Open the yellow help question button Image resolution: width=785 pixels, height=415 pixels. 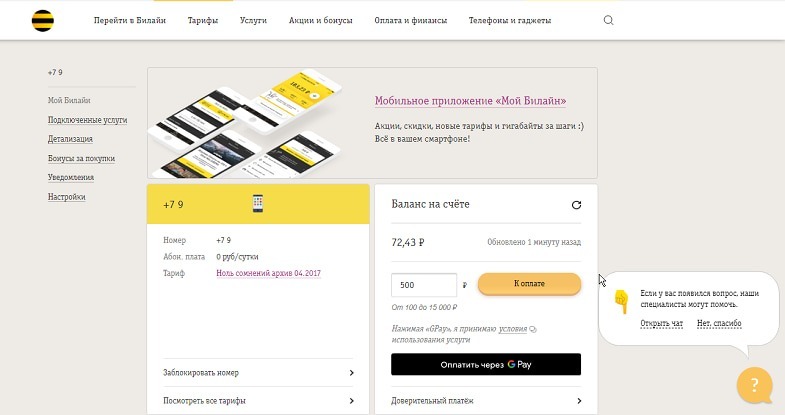(754, 385)
